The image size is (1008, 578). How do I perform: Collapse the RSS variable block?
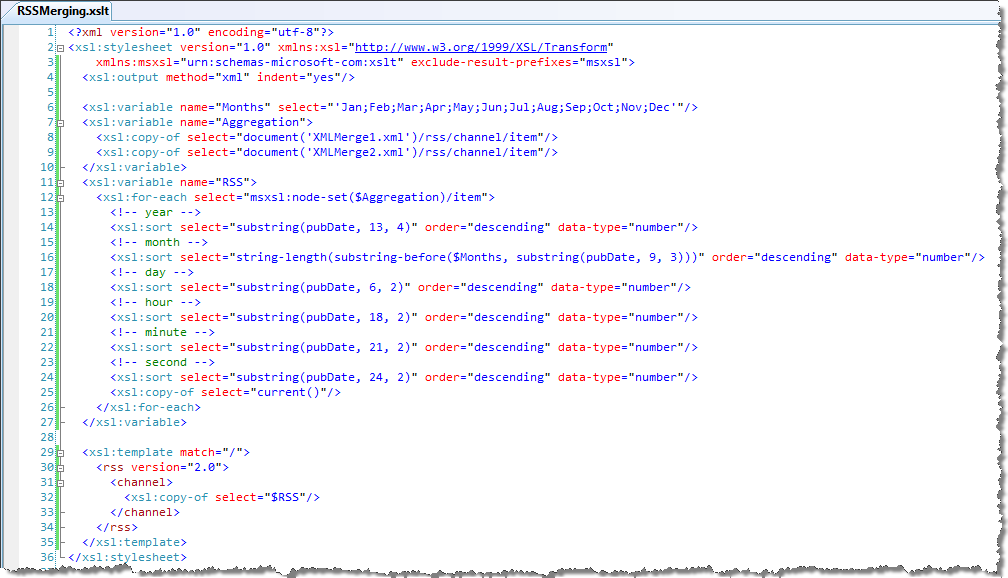[60, 183]
